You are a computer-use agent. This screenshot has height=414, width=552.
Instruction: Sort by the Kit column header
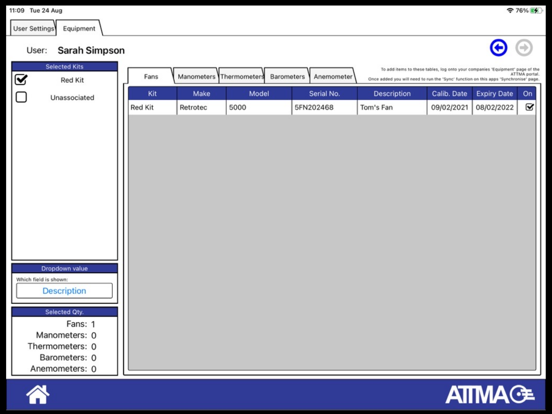pos(152,94)
